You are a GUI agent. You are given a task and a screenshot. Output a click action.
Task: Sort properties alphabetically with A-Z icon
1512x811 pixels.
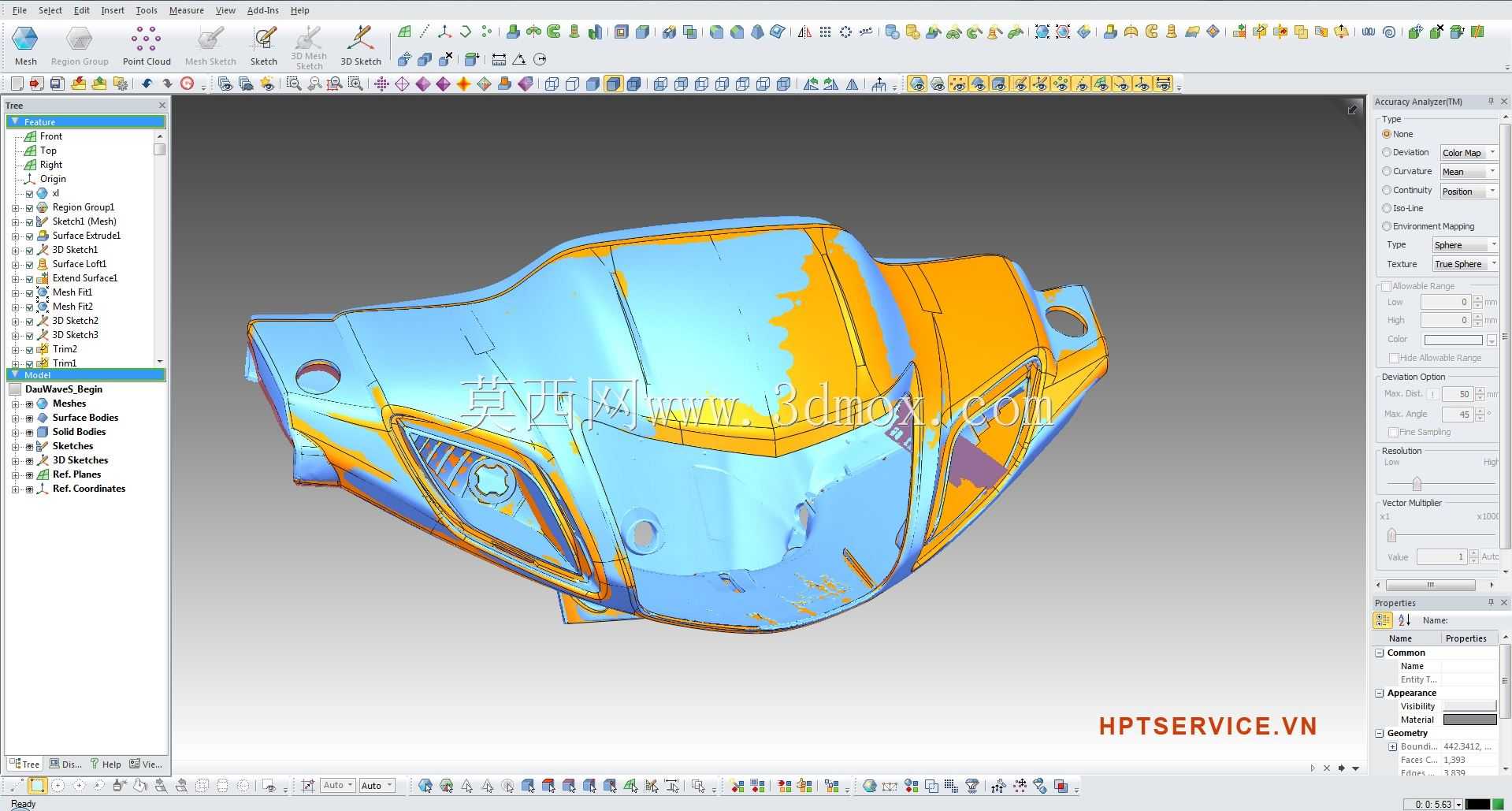[x=1404, y=620]
